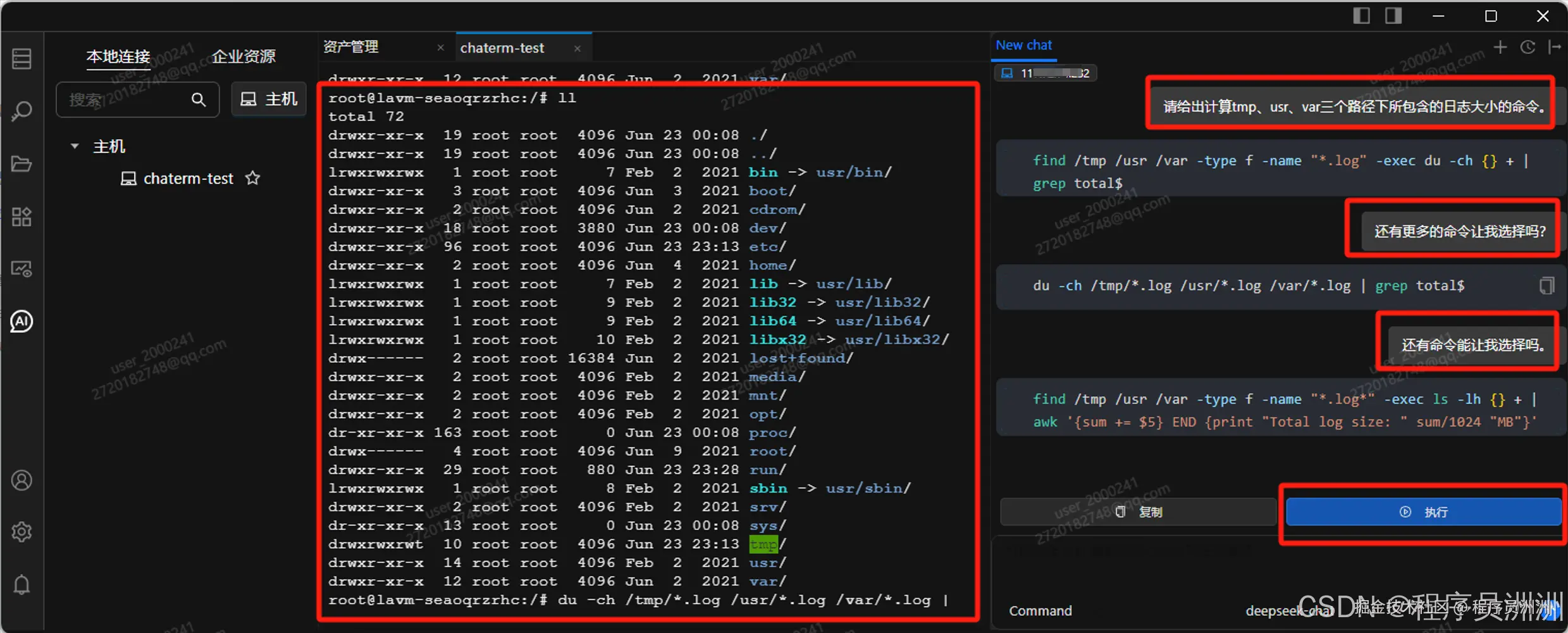Close the chaterm-test terminal tab
The width and height of the screenshot is (1568, 633).
tap(577, 48)
